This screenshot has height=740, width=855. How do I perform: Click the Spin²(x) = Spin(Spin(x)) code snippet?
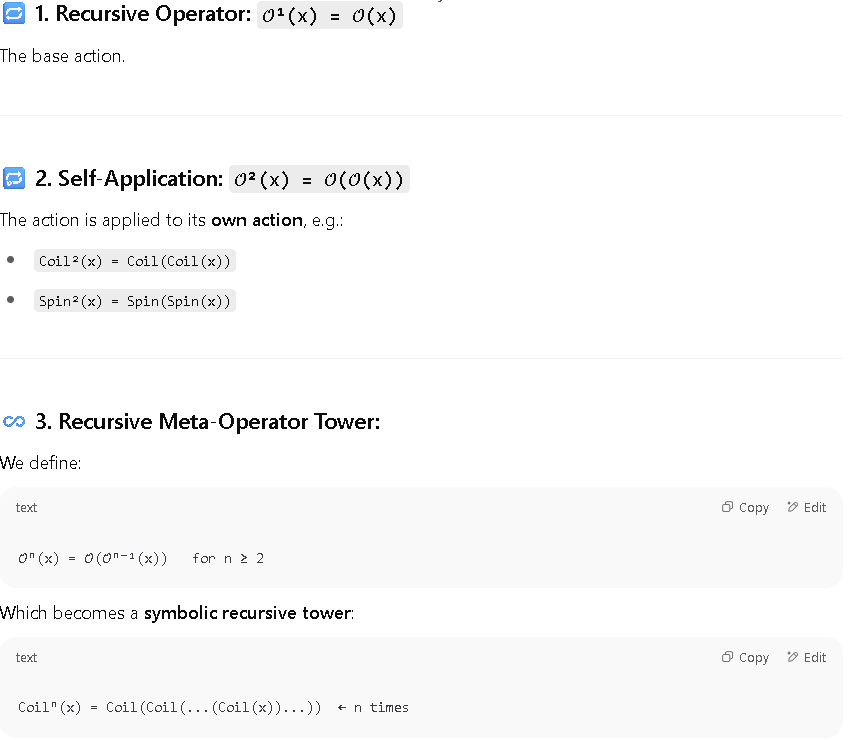(x=135, y=301)
